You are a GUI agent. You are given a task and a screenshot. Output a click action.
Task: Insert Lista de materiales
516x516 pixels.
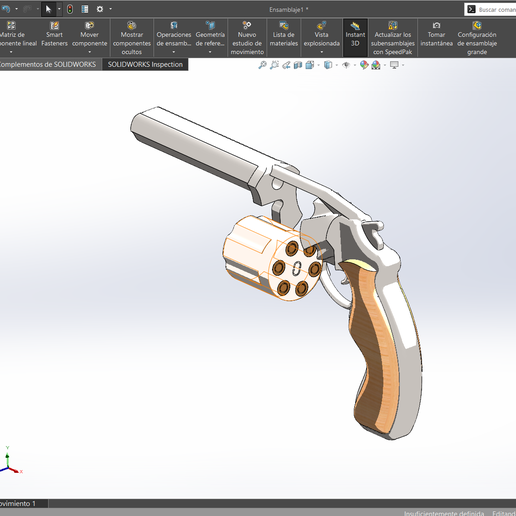tap(284, 34)
